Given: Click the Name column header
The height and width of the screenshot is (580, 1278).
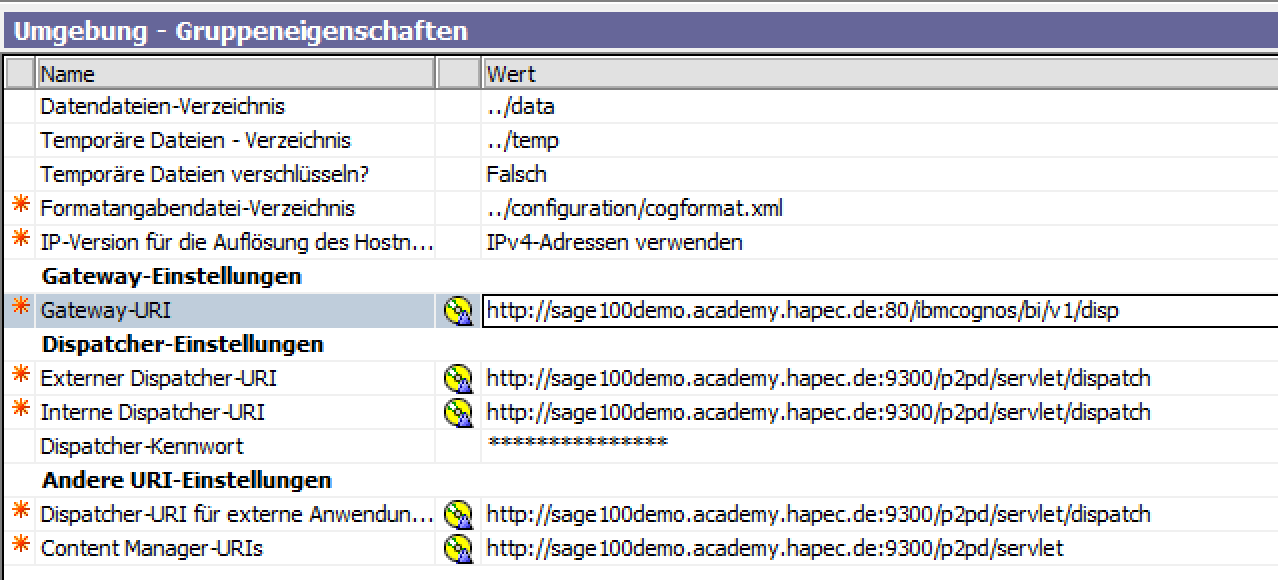Looking at the screenshot, I should [235, 74].
